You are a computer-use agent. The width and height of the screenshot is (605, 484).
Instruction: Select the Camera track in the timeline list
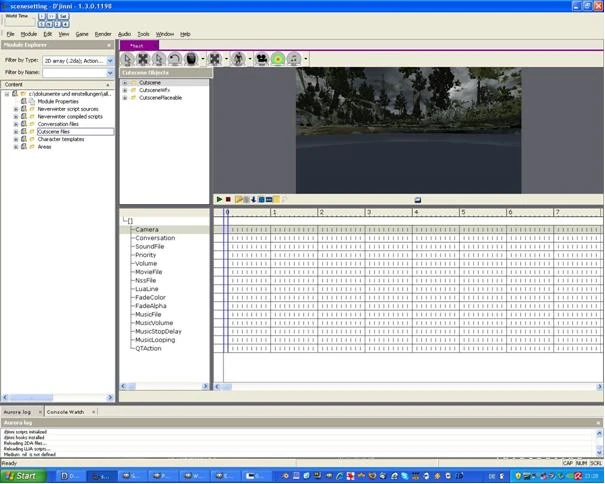coord(147,230)
